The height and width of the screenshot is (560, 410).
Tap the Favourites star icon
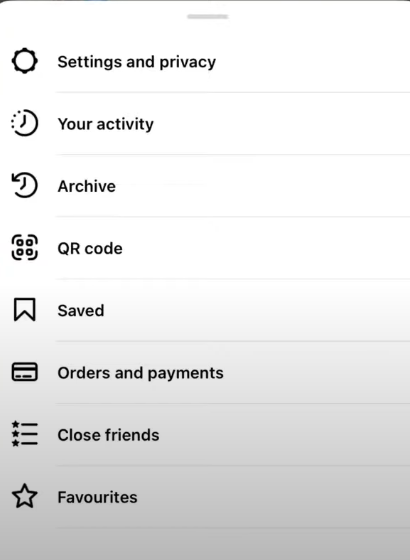point(25,496)
